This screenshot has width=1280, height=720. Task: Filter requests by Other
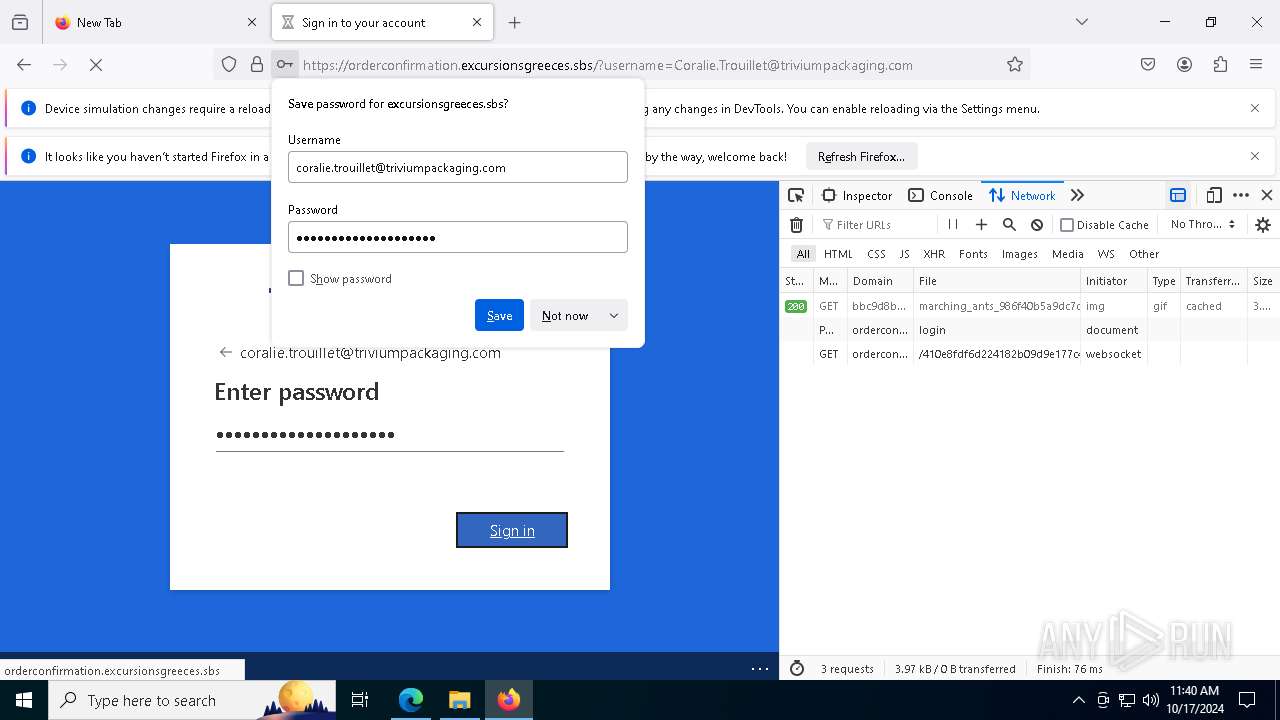point(1144,254)
